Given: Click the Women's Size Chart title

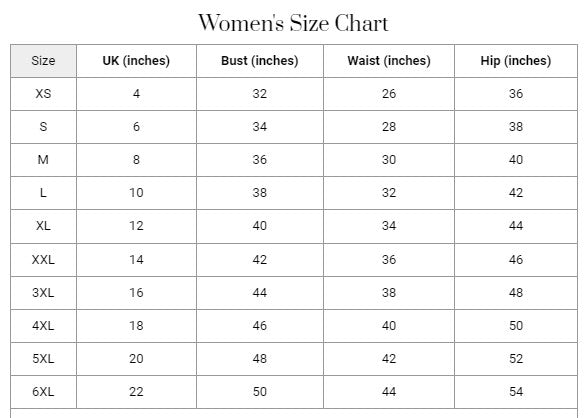Looking at the screenshot, I should pyautogui.click(x=293, y=23).
